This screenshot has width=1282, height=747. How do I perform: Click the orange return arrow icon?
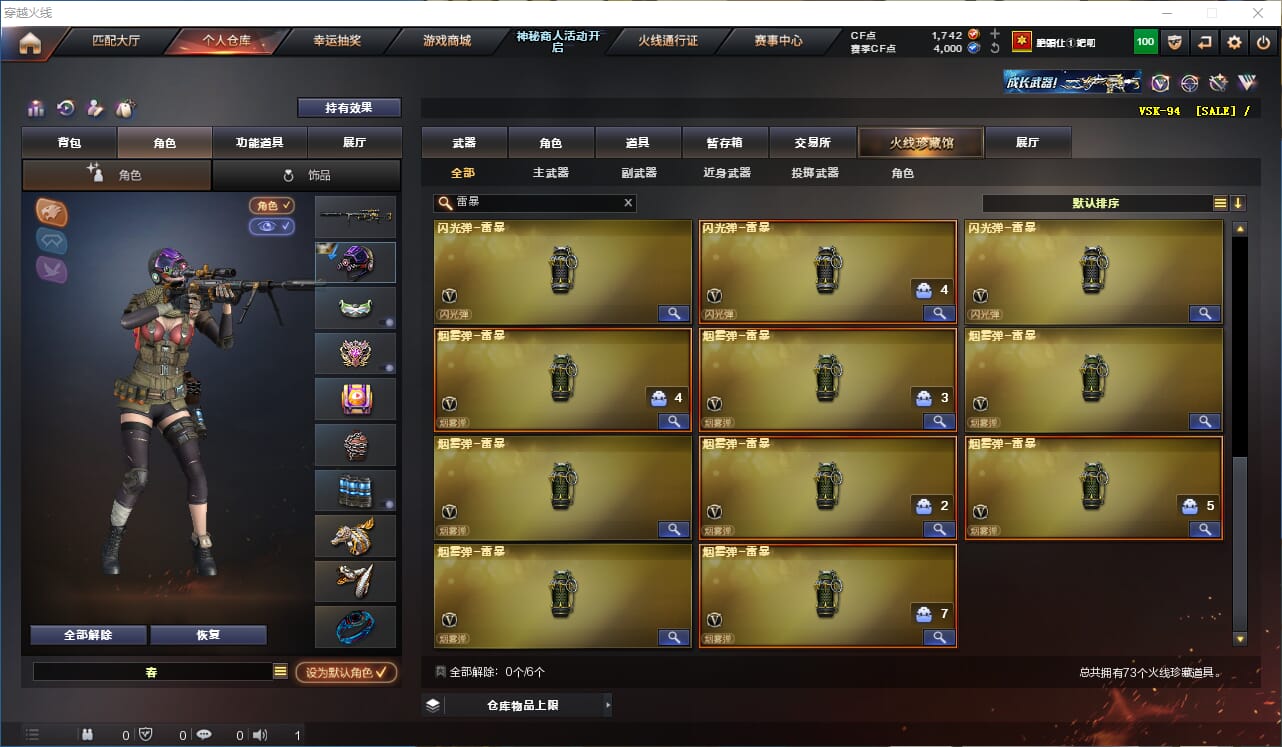[1205, 42]
